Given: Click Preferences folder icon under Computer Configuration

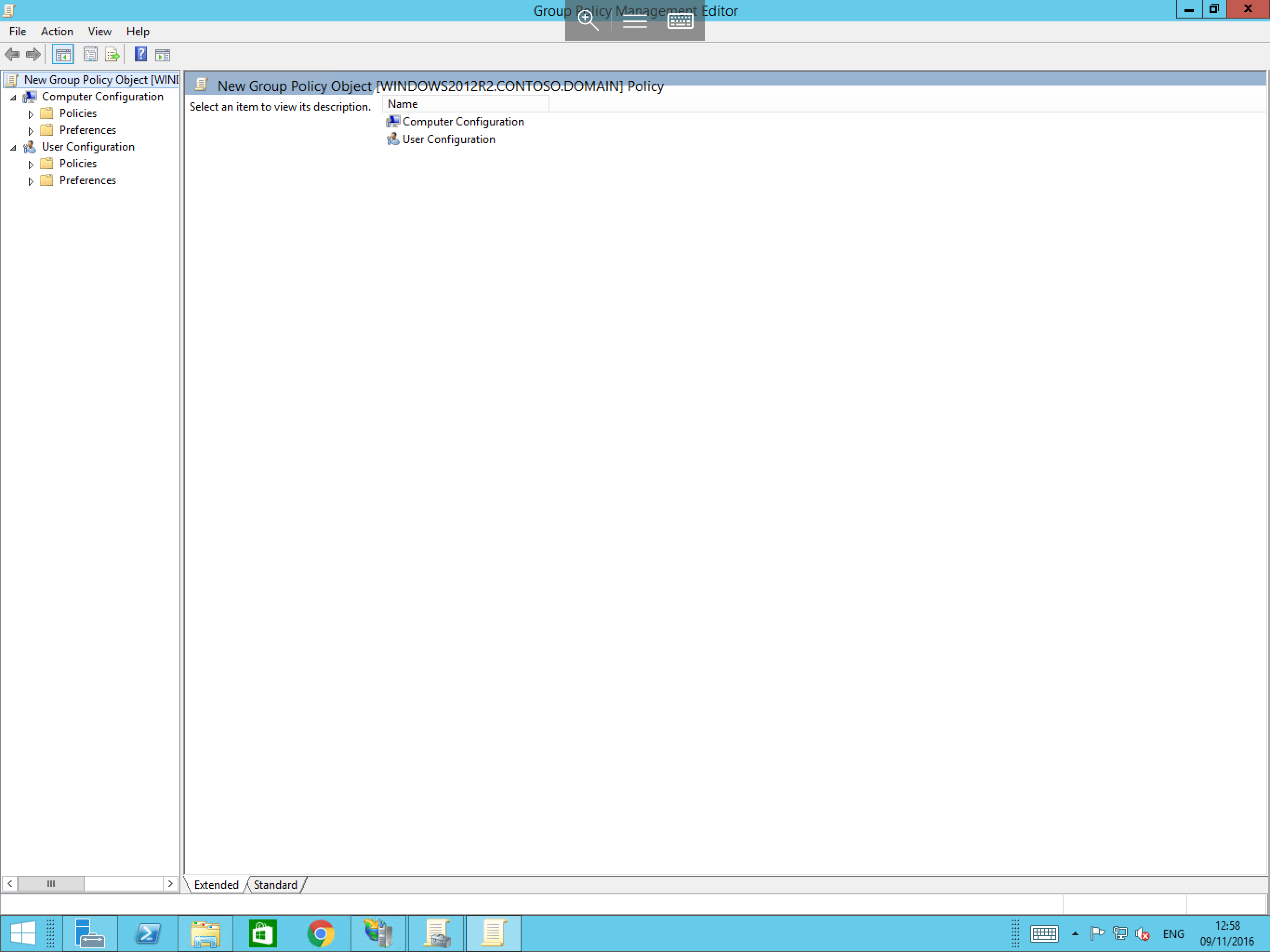Looking at the screenshot, I should [47, 130].
